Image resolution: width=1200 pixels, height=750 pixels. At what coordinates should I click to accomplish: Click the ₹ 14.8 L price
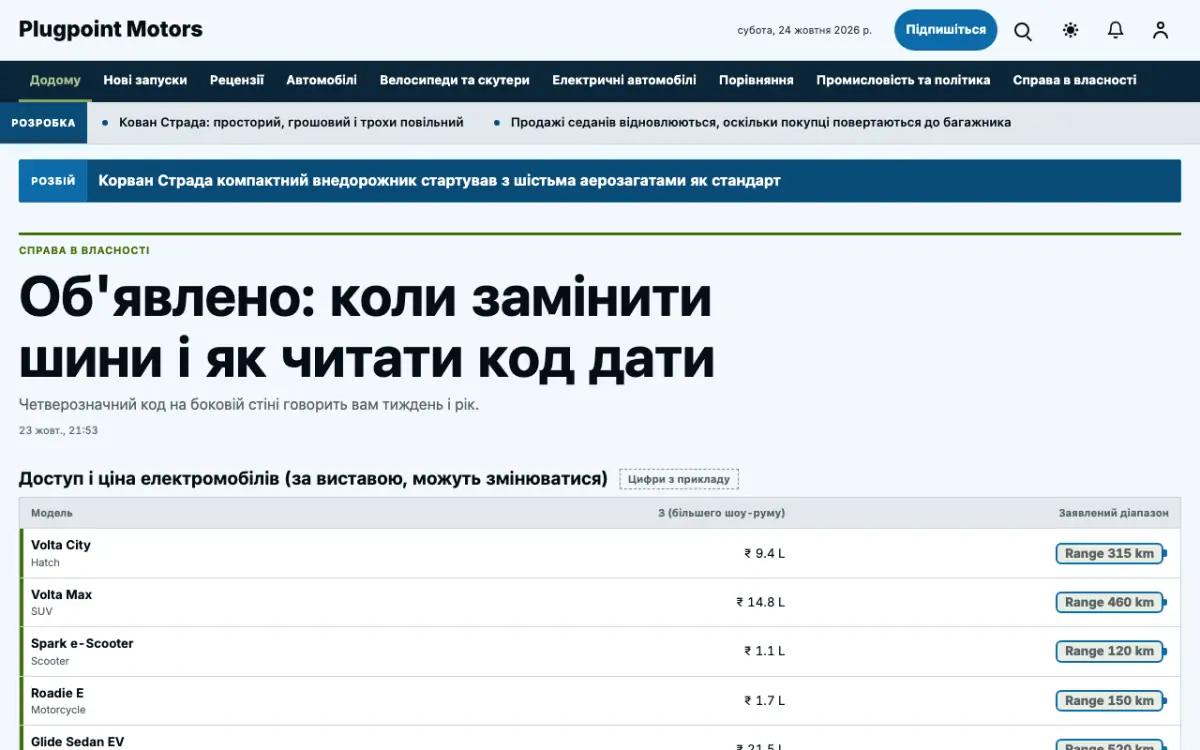(760, 602)
